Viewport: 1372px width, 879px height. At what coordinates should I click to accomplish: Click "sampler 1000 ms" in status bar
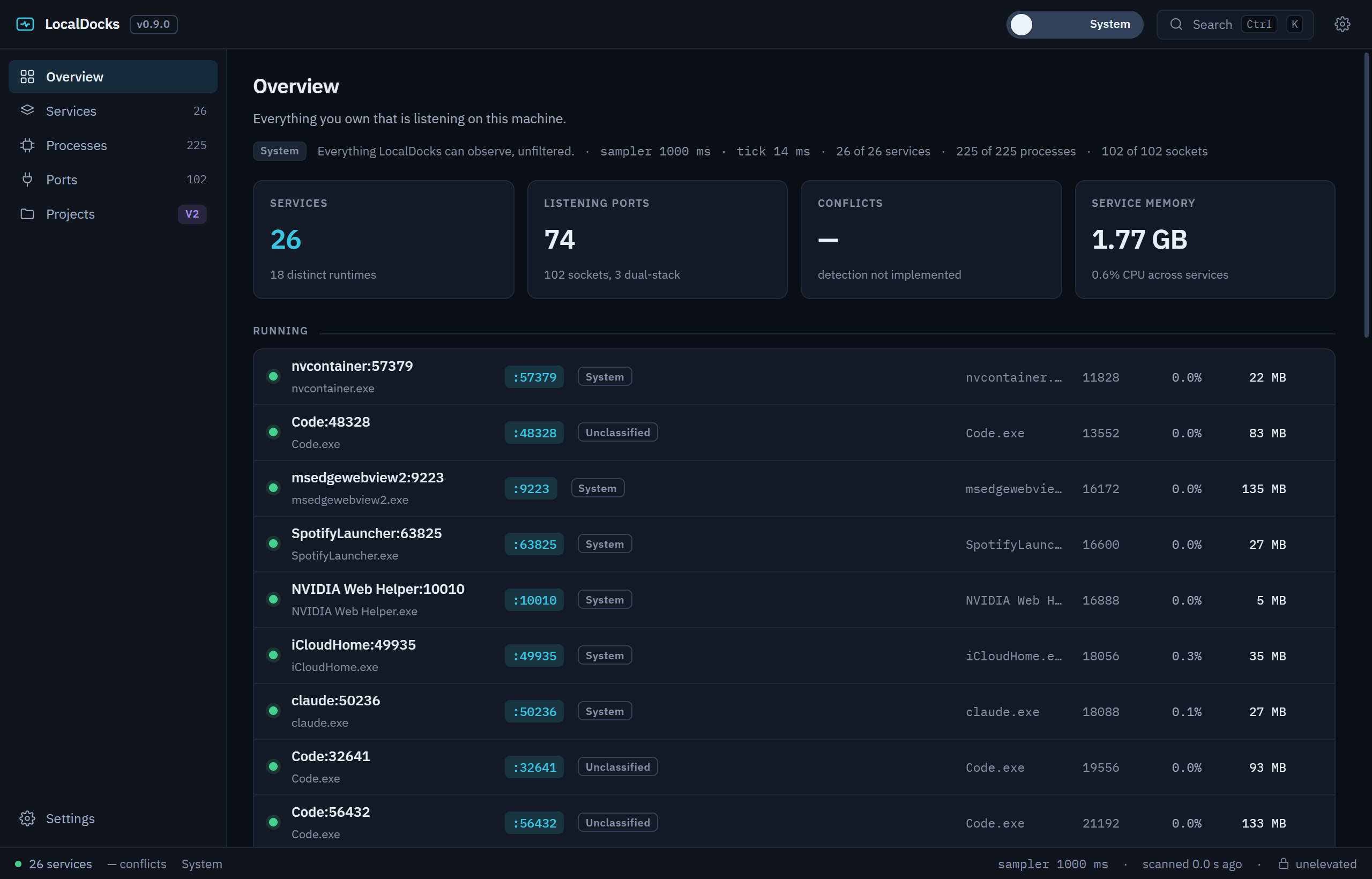pyautogui.click(x=1053, y=863)
